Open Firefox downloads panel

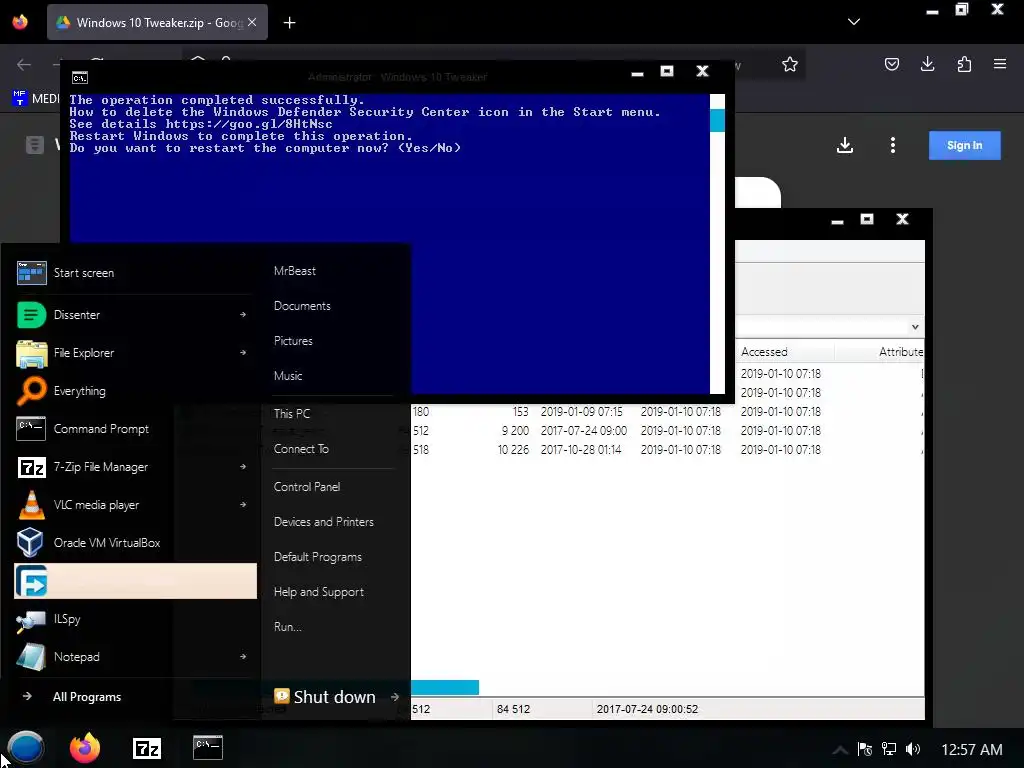[927, 64]
